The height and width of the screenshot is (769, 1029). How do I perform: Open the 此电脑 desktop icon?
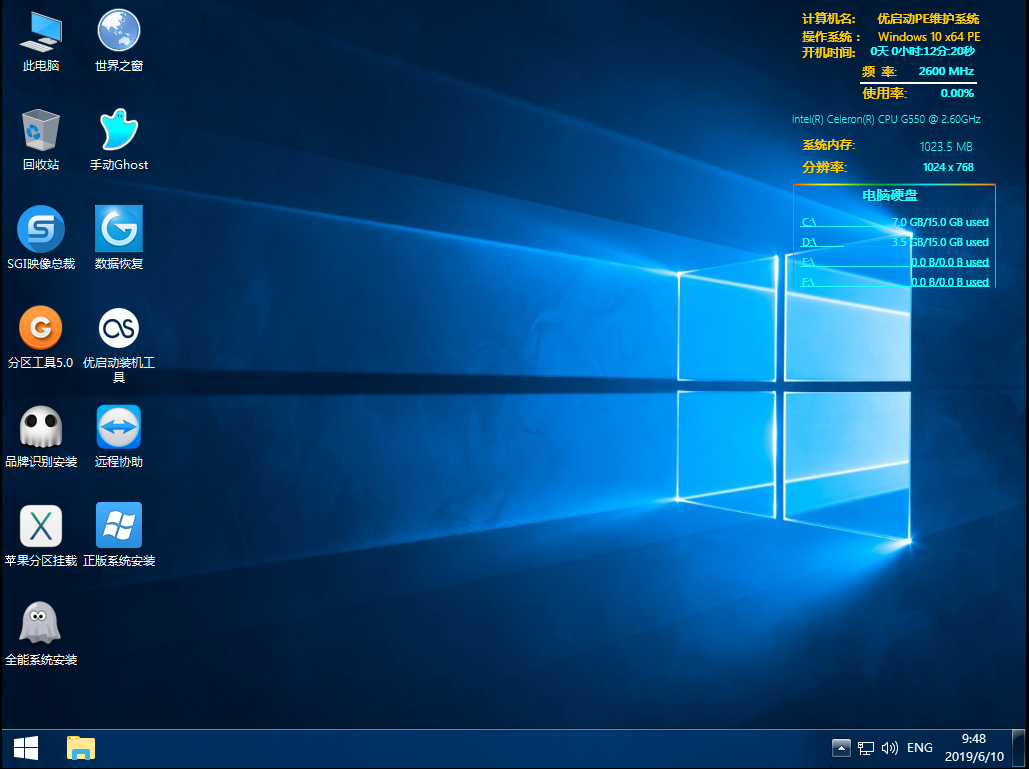[41, 41]
